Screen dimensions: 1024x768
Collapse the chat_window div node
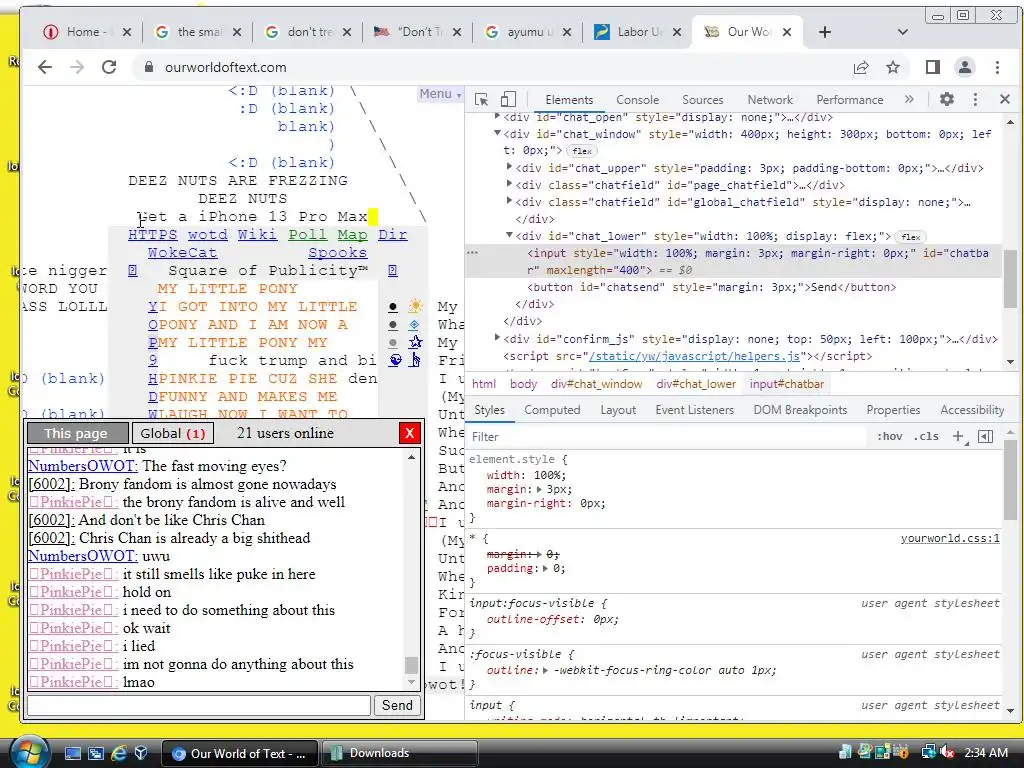click(498, 133)
